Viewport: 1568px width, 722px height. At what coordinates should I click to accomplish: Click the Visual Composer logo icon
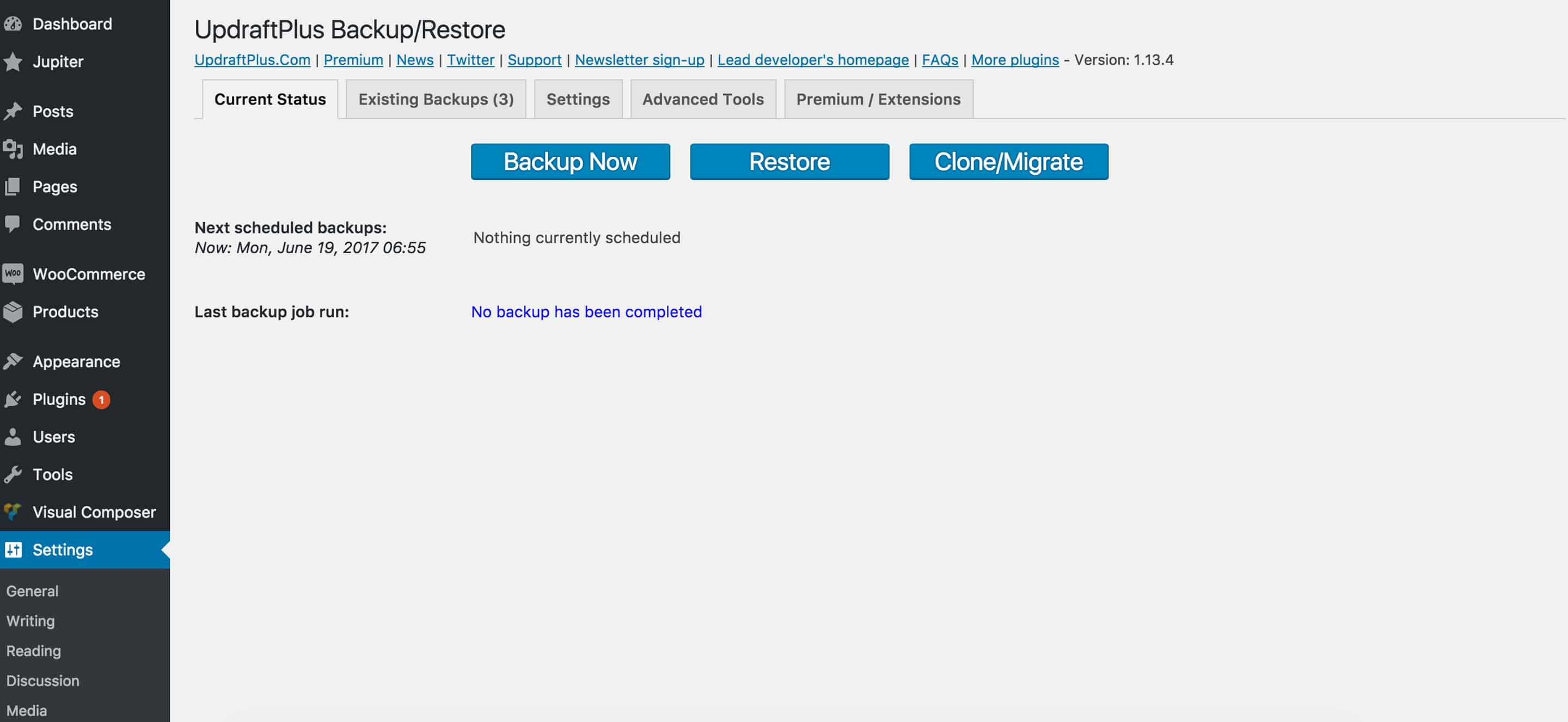(x=13, y=512)
